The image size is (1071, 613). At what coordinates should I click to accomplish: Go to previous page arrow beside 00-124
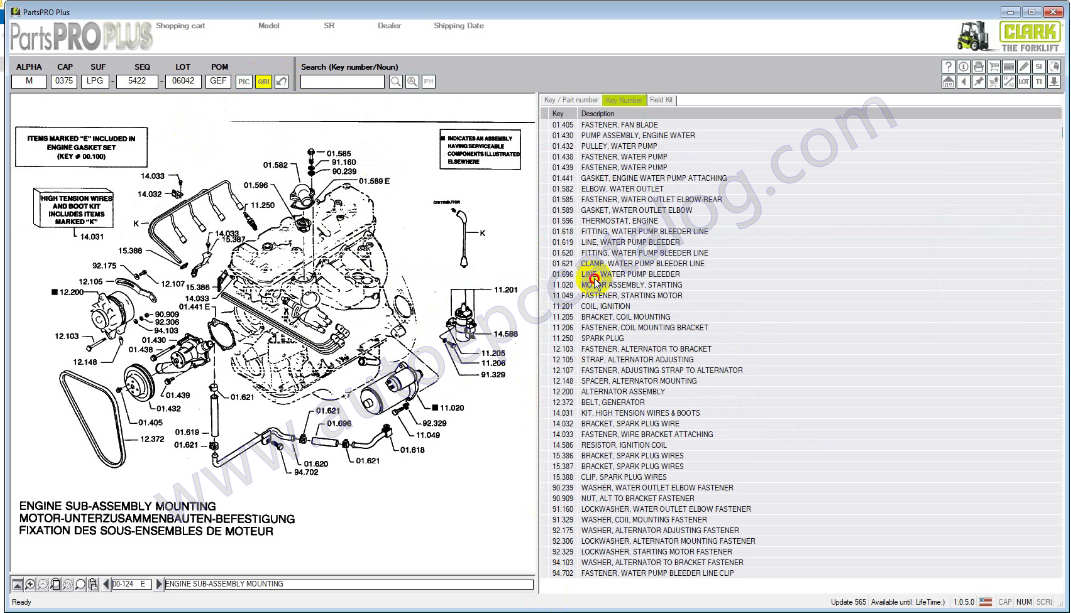pyautogui.click(x=105, y=584)
